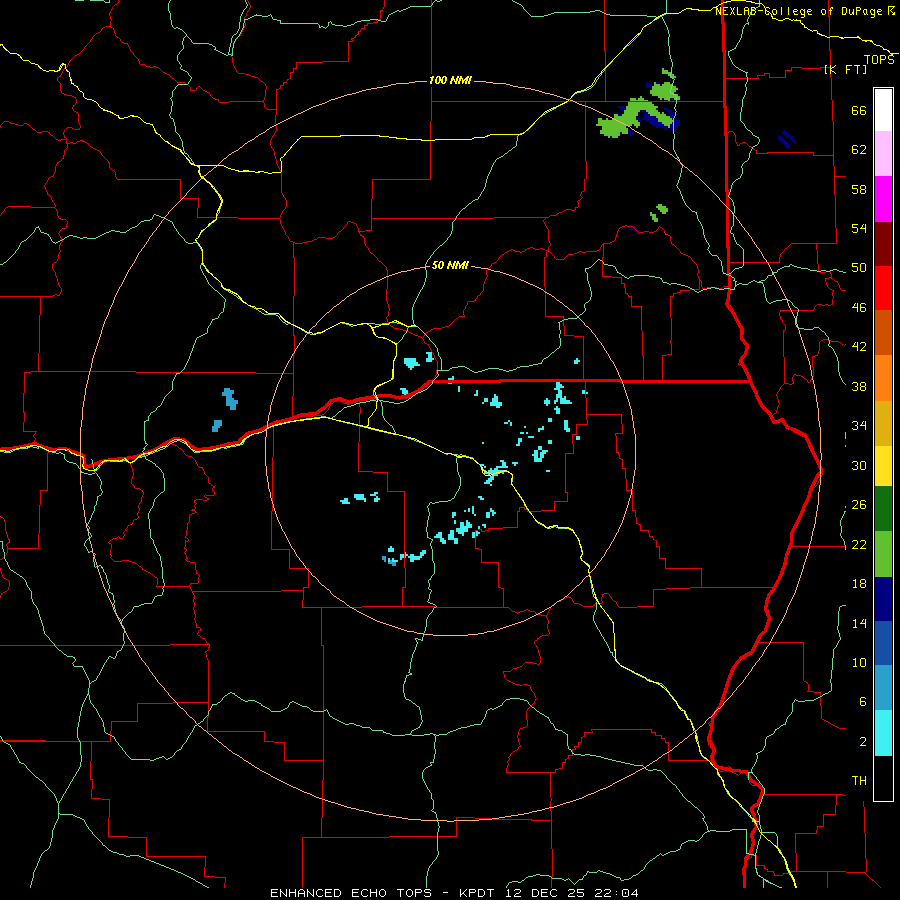The image size is (900, 900).
Task: Click the "18" legend value
Action: 859,584
